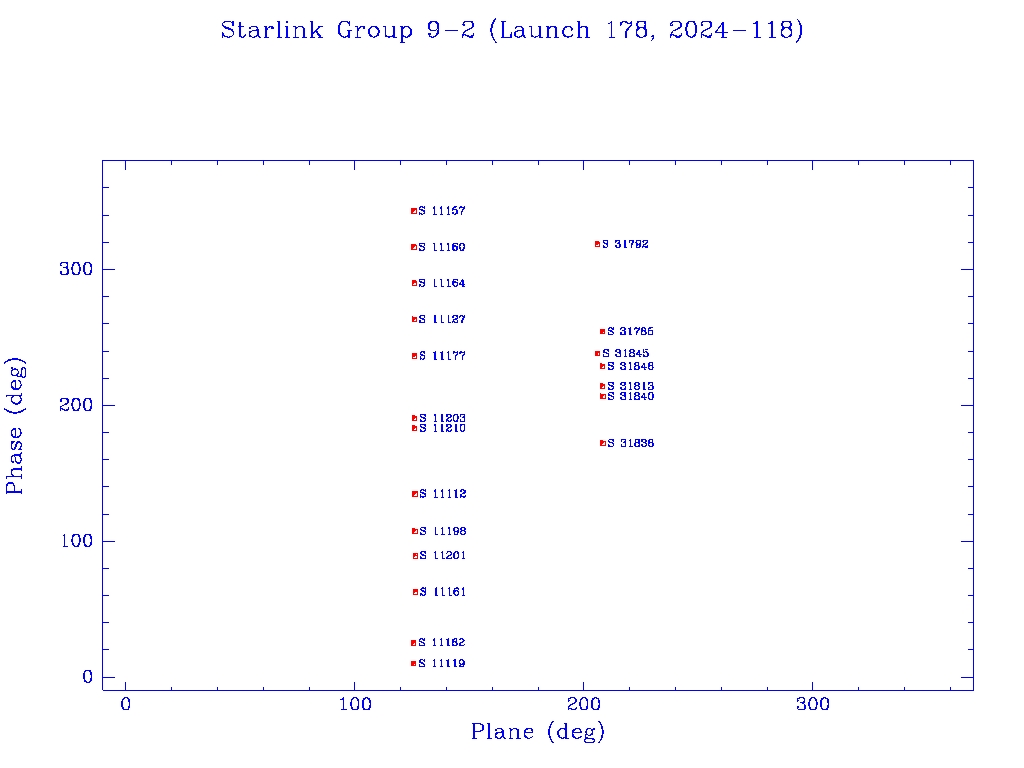Select the red marker beside S 11161
The image size is (1024, 768).
415,592
